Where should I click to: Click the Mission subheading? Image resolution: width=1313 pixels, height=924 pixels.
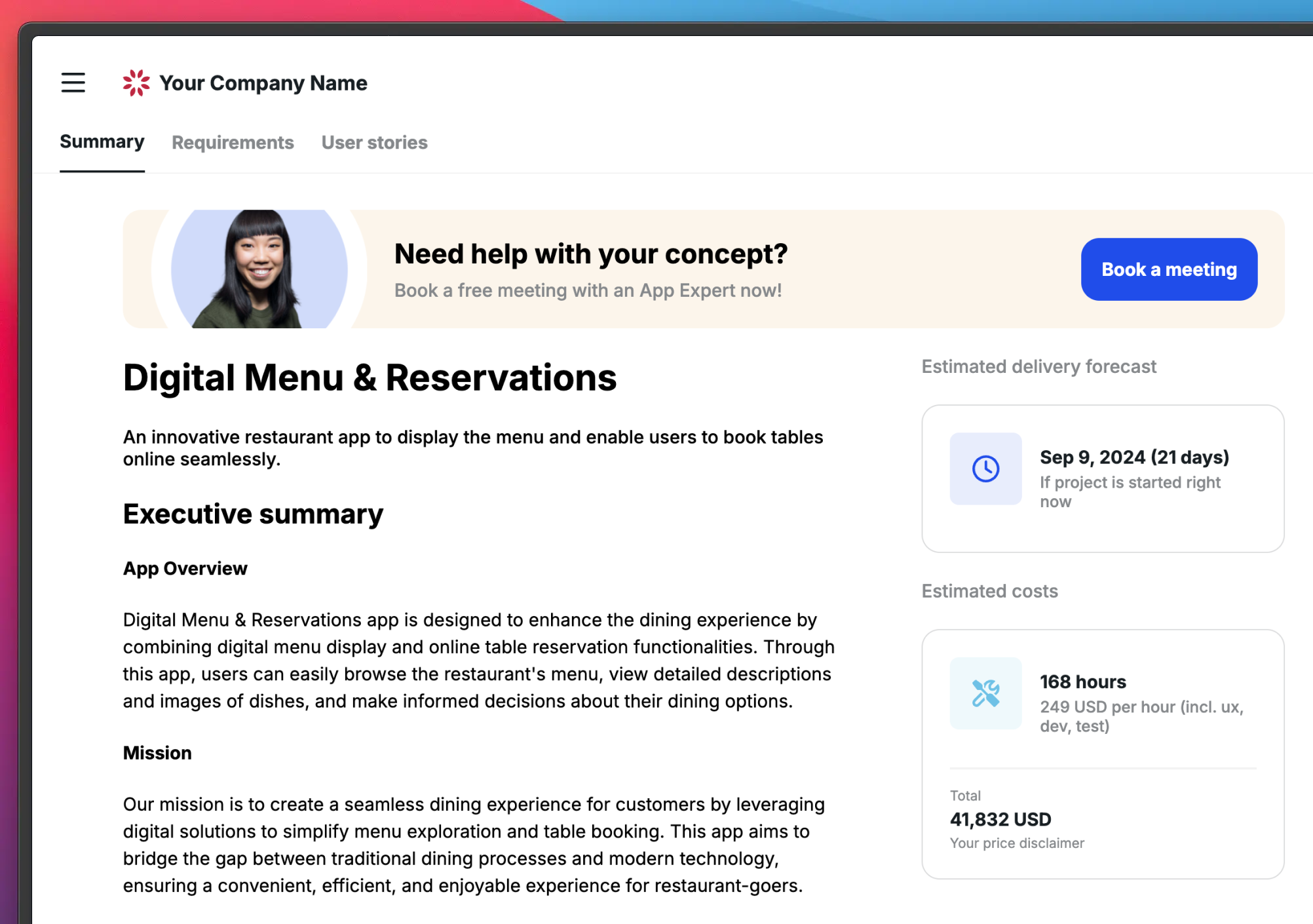[x=157, y=753]
